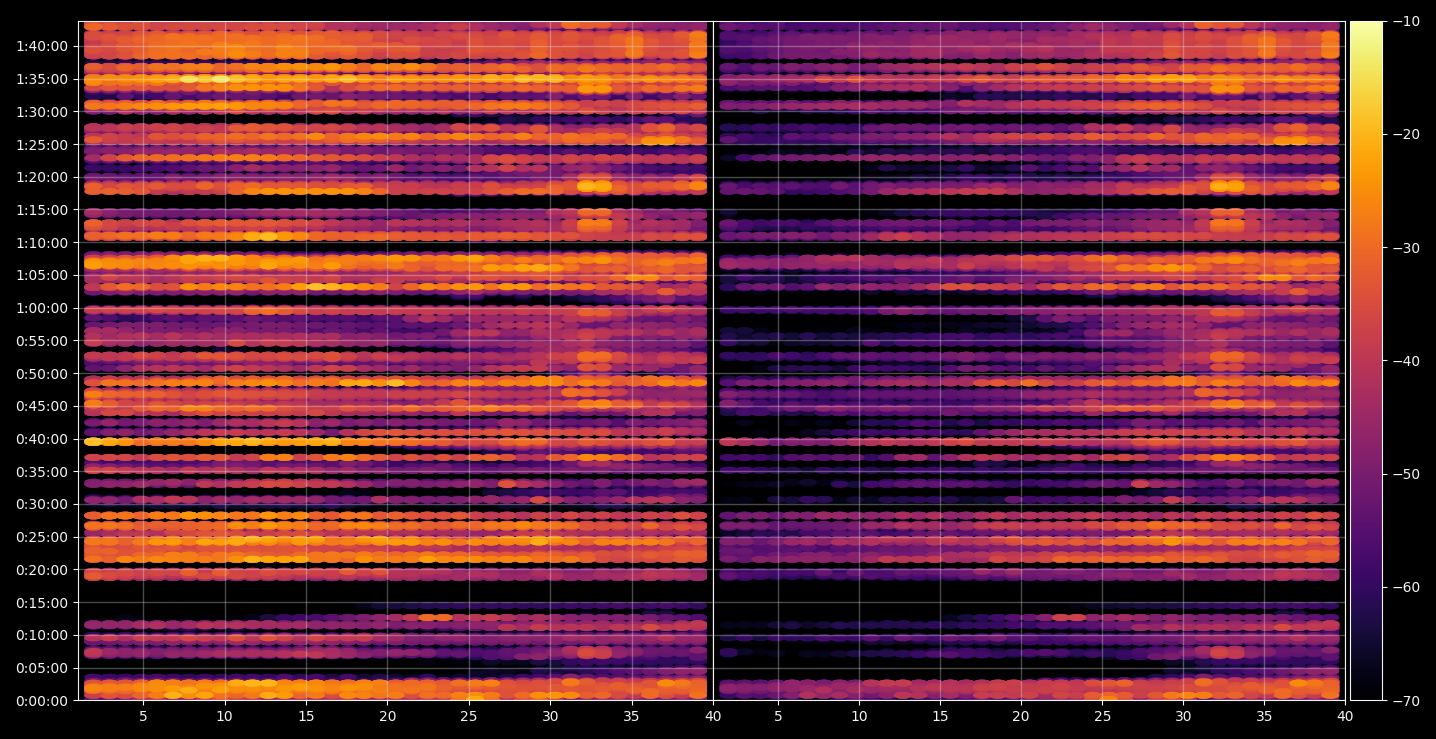This screenshot has height=739, width=1436.
Task: Click x-axis label 15 of the right heatmap
Action: click(940, 716)
